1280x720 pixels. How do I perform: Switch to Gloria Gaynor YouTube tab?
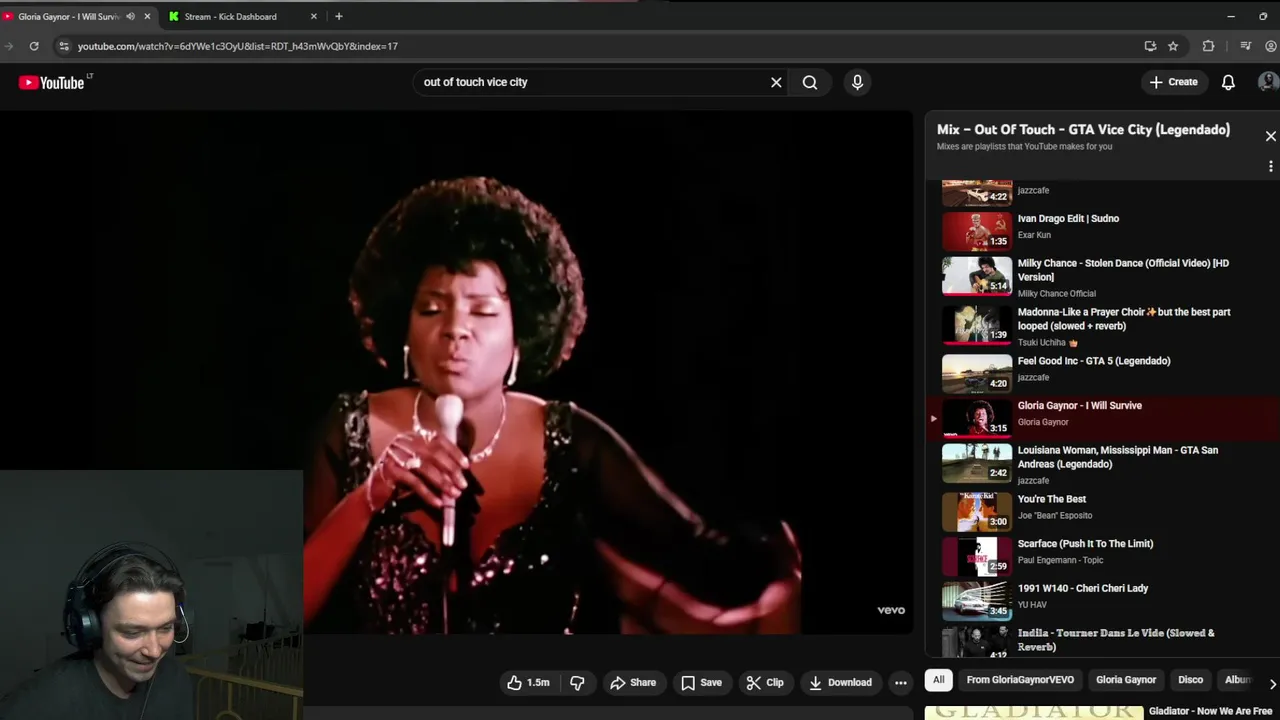click(x=68, y=16)
